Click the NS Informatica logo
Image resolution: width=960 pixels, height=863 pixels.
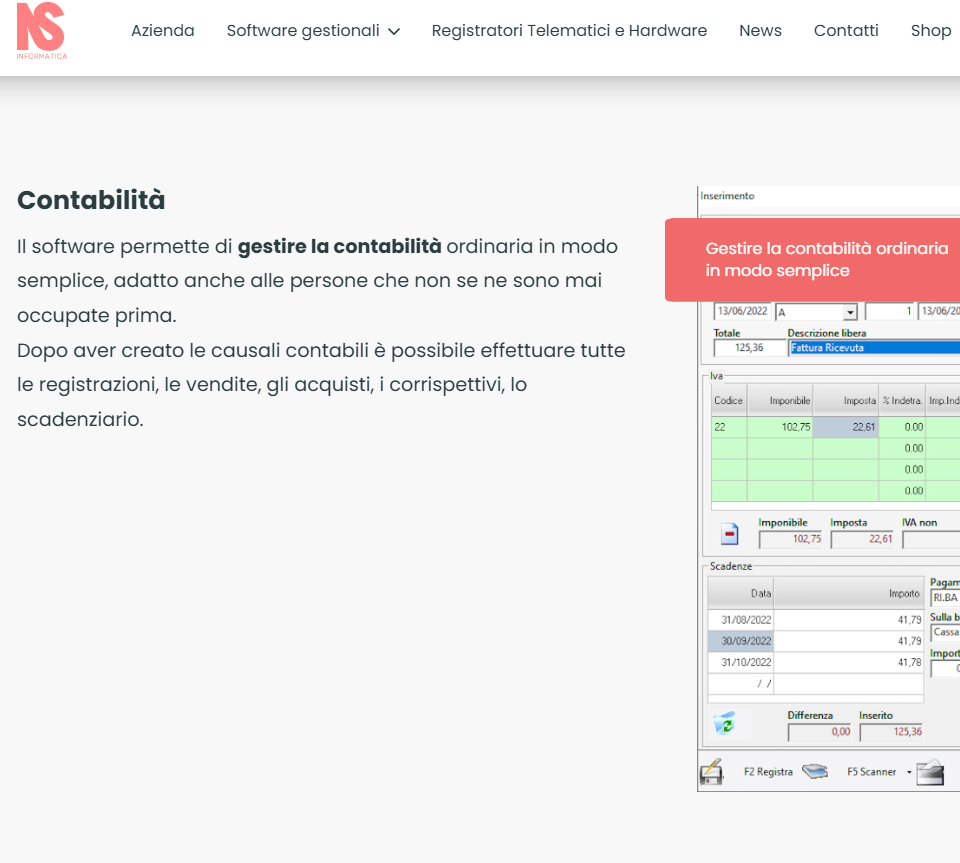(42, 31)
